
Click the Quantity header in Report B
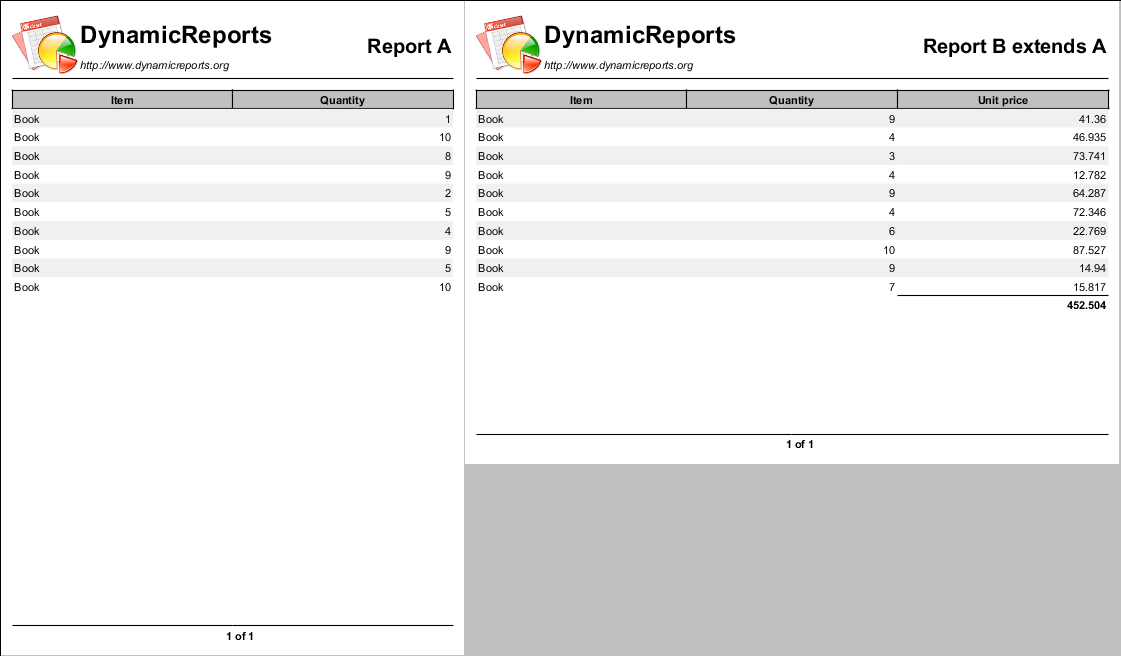791,100
